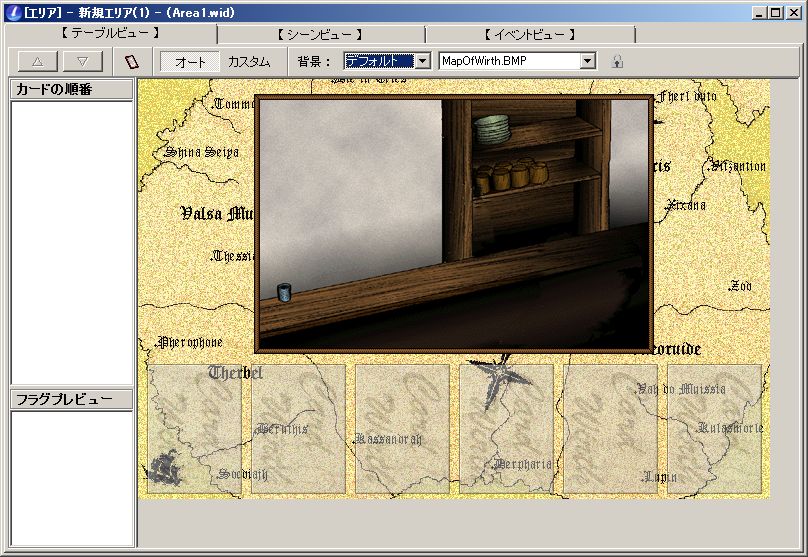Select the card slot over Therbel
The image size is (808, 557).
coord(194,429)
